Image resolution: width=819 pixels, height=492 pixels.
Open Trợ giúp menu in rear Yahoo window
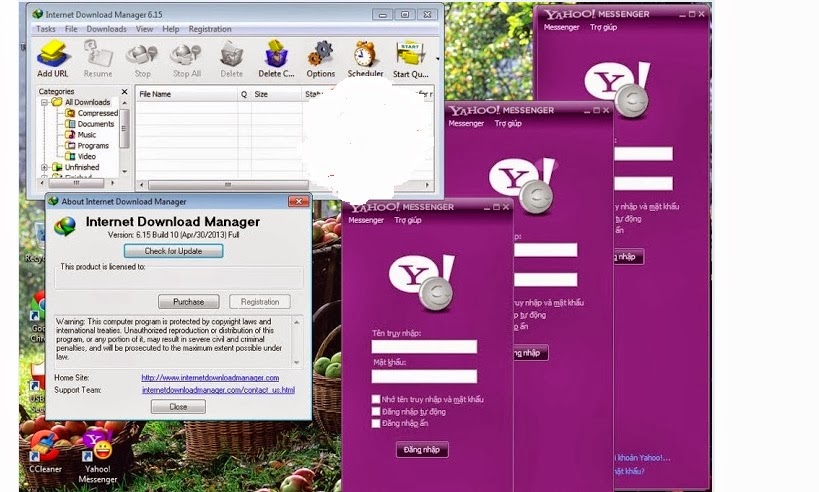603,27
